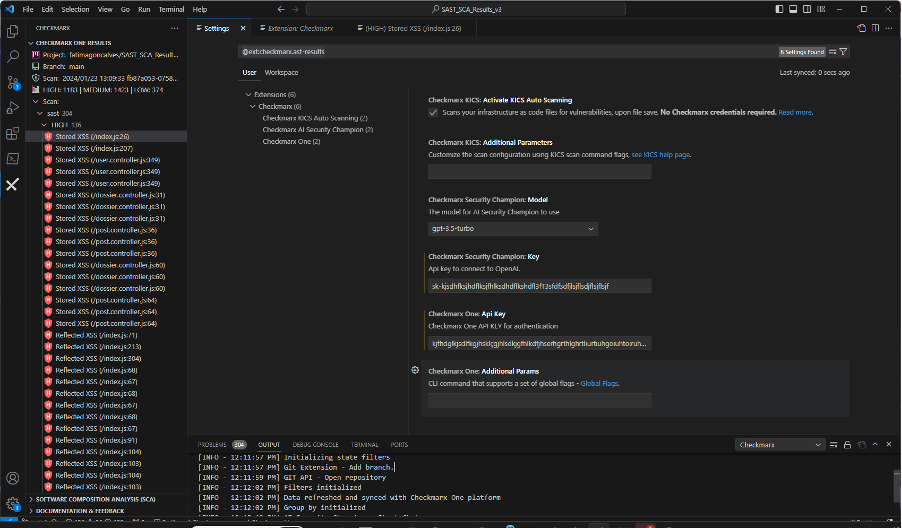
Task: Go forward using title bar arrow
Action: point(295,9)
